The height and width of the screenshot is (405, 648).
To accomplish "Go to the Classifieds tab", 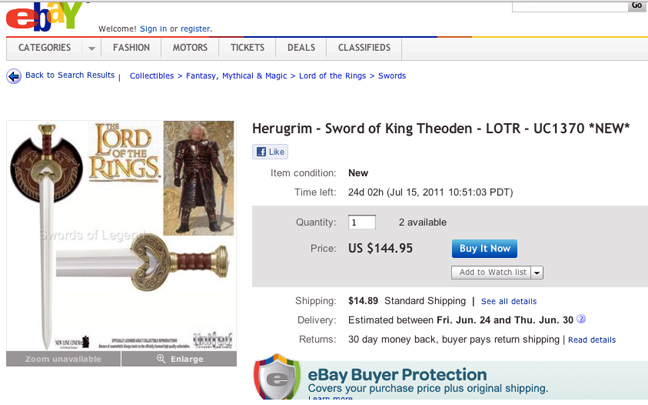I will pyautogui.click(x=364, y=48).
